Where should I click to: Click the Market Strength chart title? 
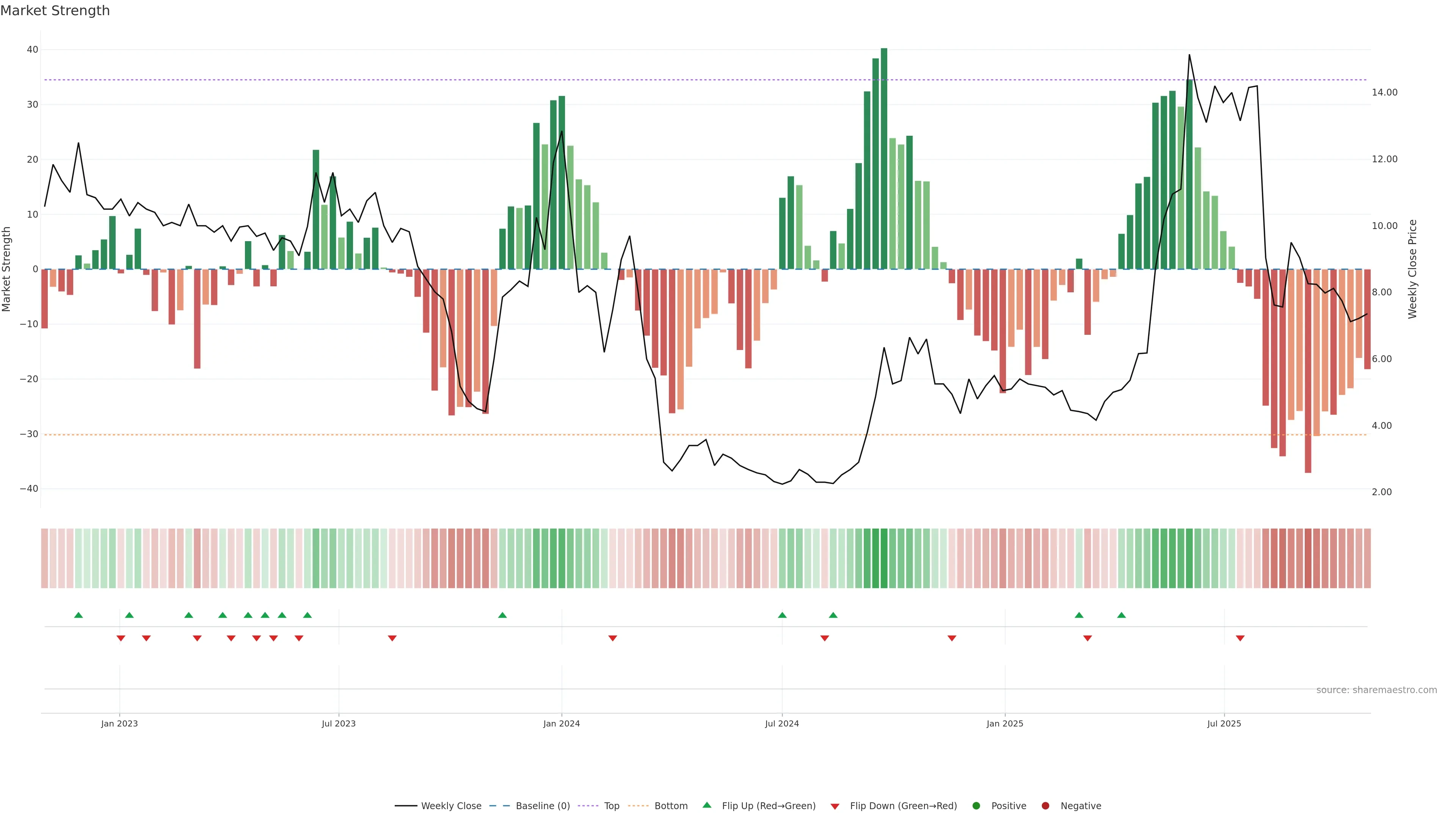tap(55, 11)
